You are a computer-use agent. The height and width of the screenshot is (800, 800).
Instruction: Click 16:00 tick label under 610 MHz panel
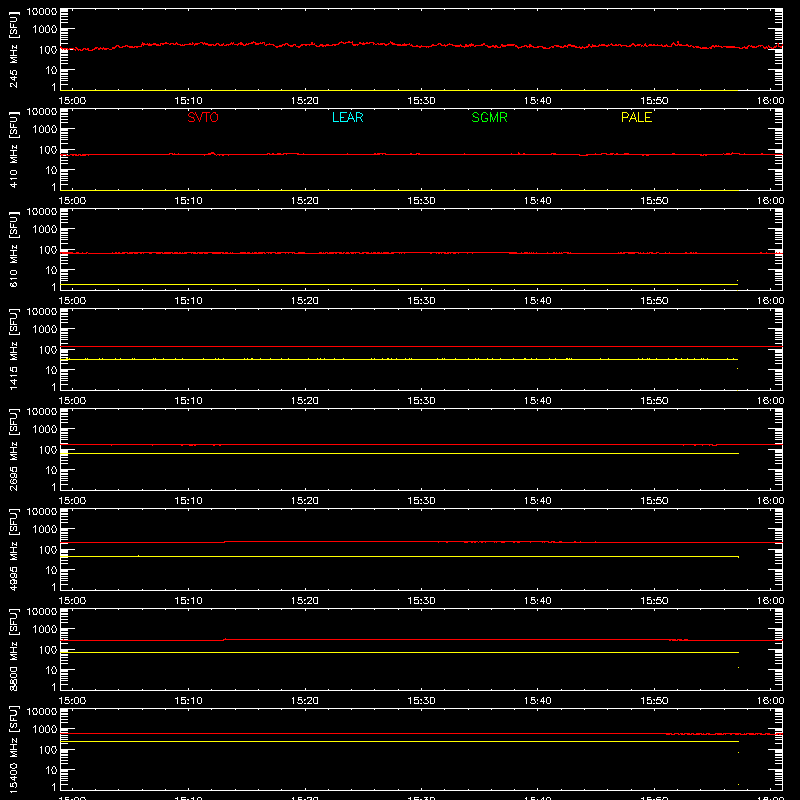(x=770, y=301)
